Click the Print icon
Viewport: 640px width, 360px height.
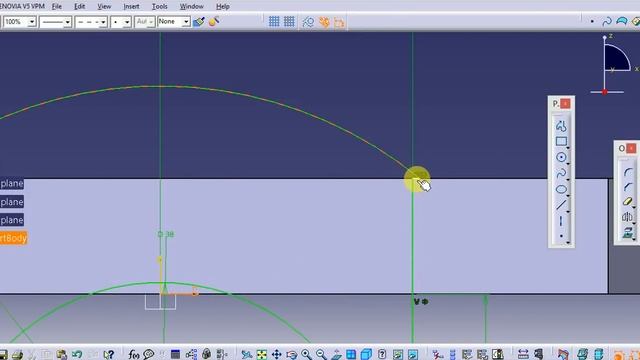17,354
